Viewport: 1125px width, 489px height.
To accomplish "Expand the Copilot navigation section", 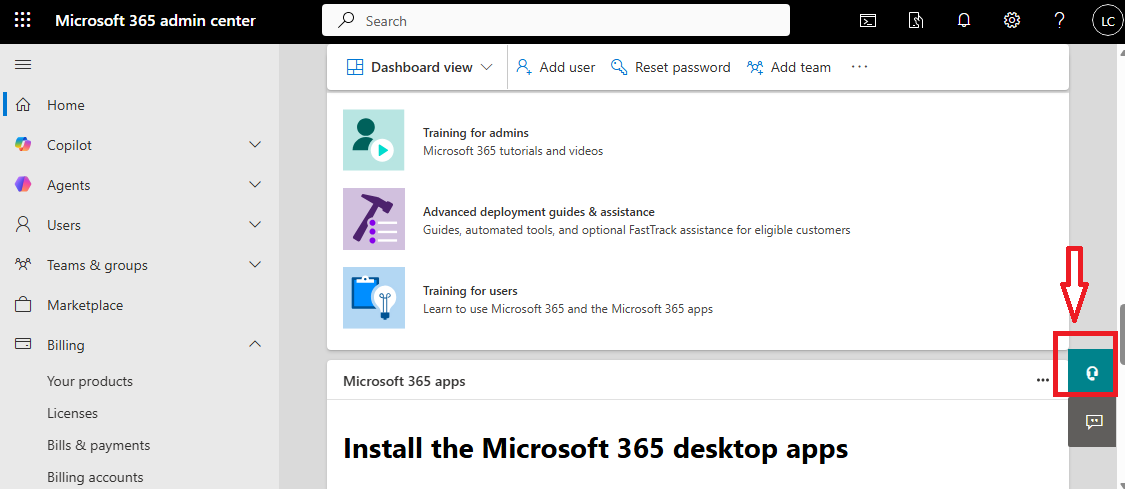I will pyautogui.click(x=255, y=145).
